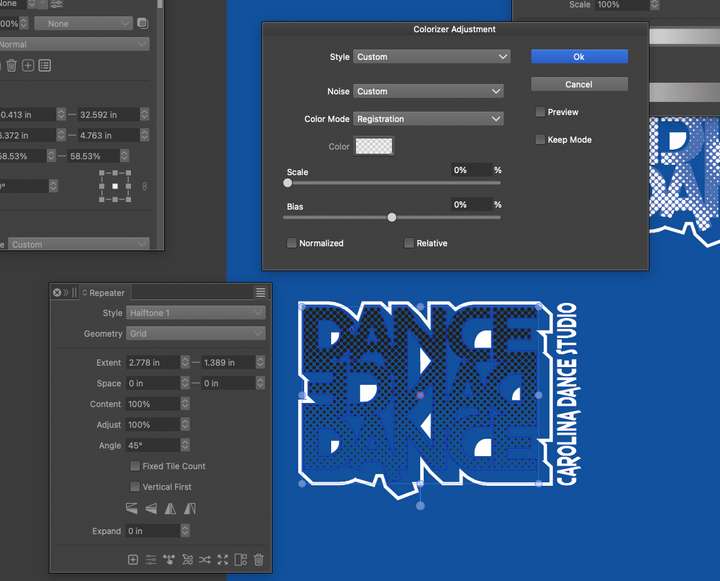Image resolution: width=720 pixels, height=581 pixels.
Task: Click the Angle 45° input field
Action: 153,445
